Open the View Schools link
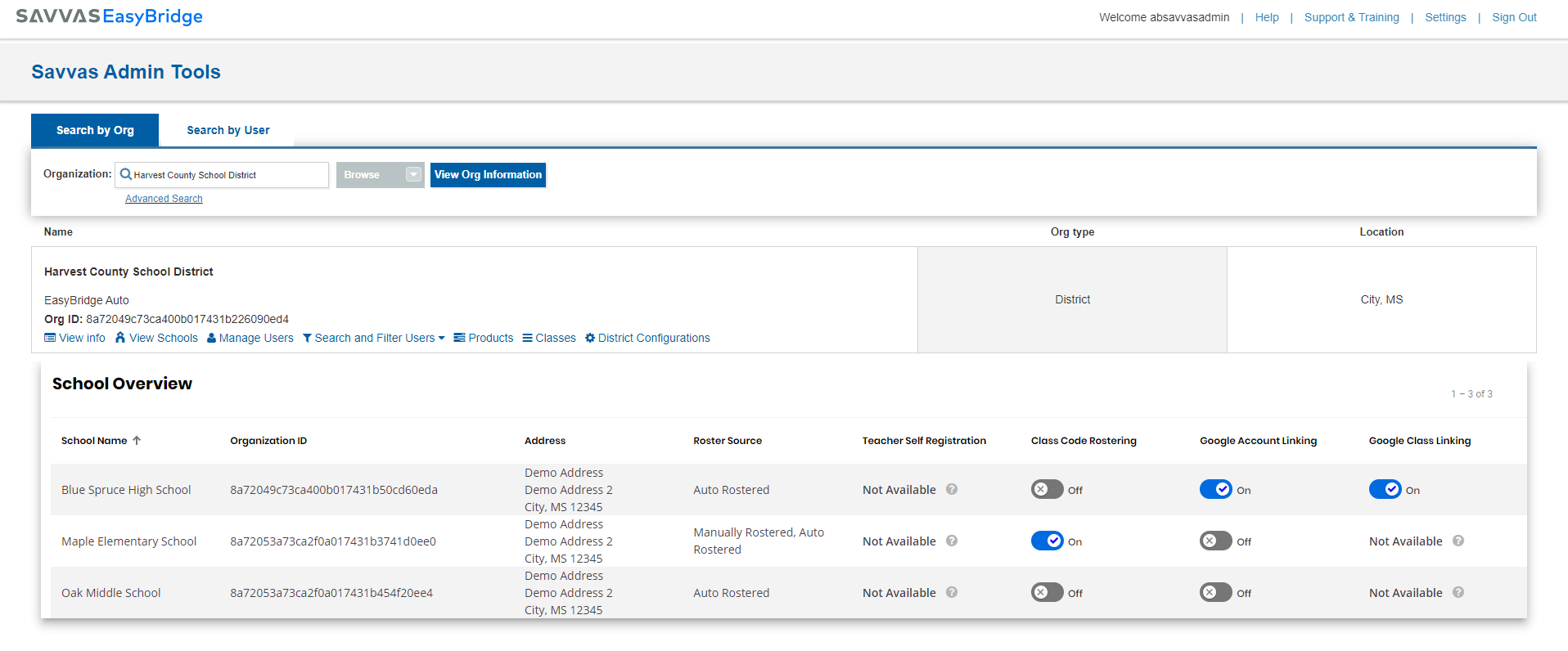Screen dimensions: 1568x651 164,338
